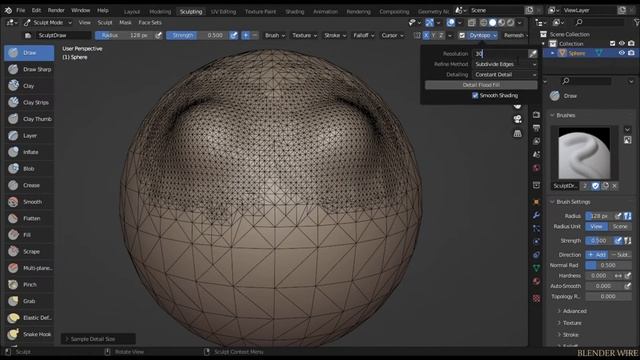Open the File menu
Image resolution: width=640 pixels, height=360 pixels.
point(20,10)
